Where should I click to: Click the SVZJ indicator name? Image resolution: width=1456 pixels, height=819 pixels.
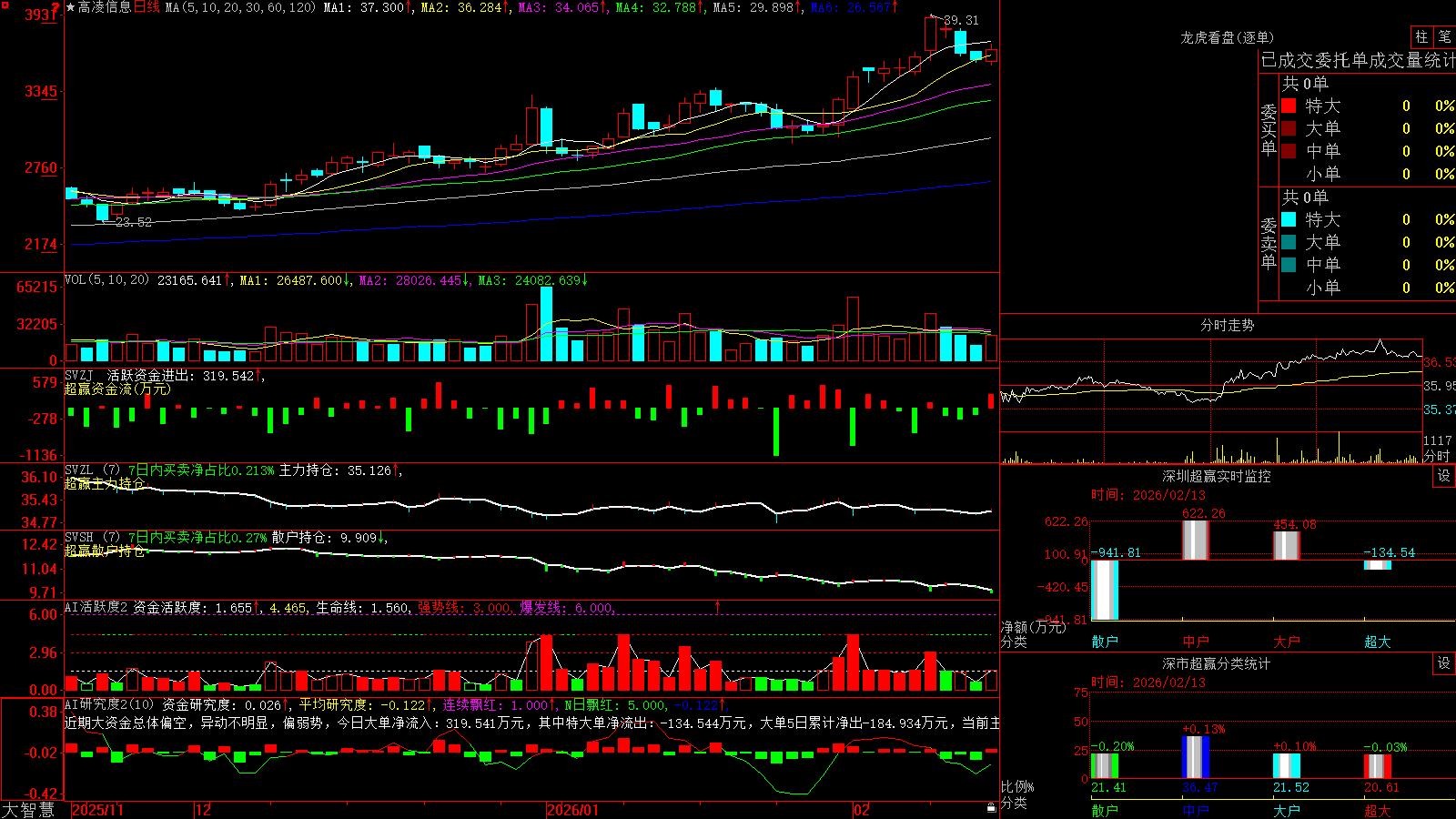click(x=79, y=375)
